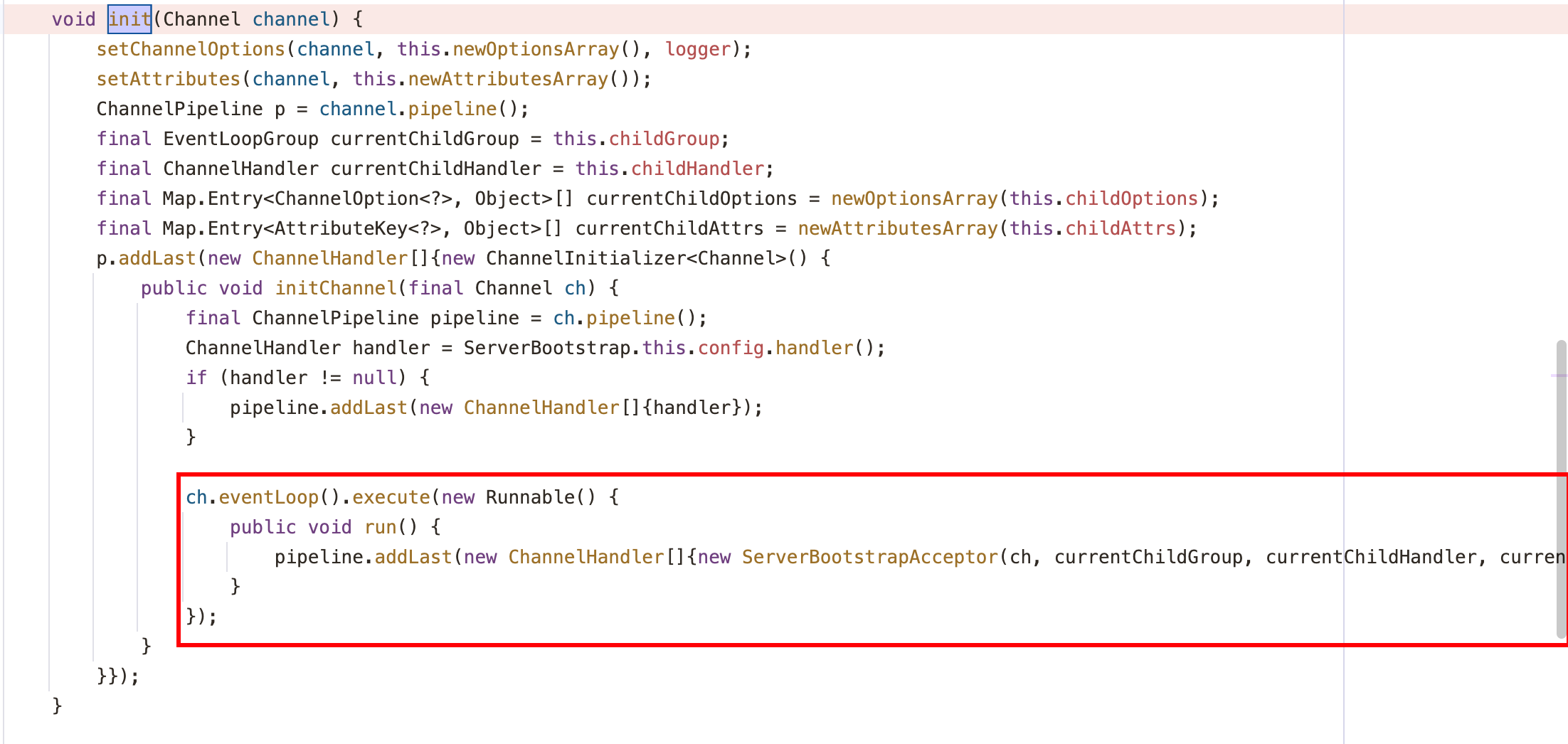Image resolution: width=1568 pixels, height=744 pixels.
Task: Click the run method name
Action: 380,527
